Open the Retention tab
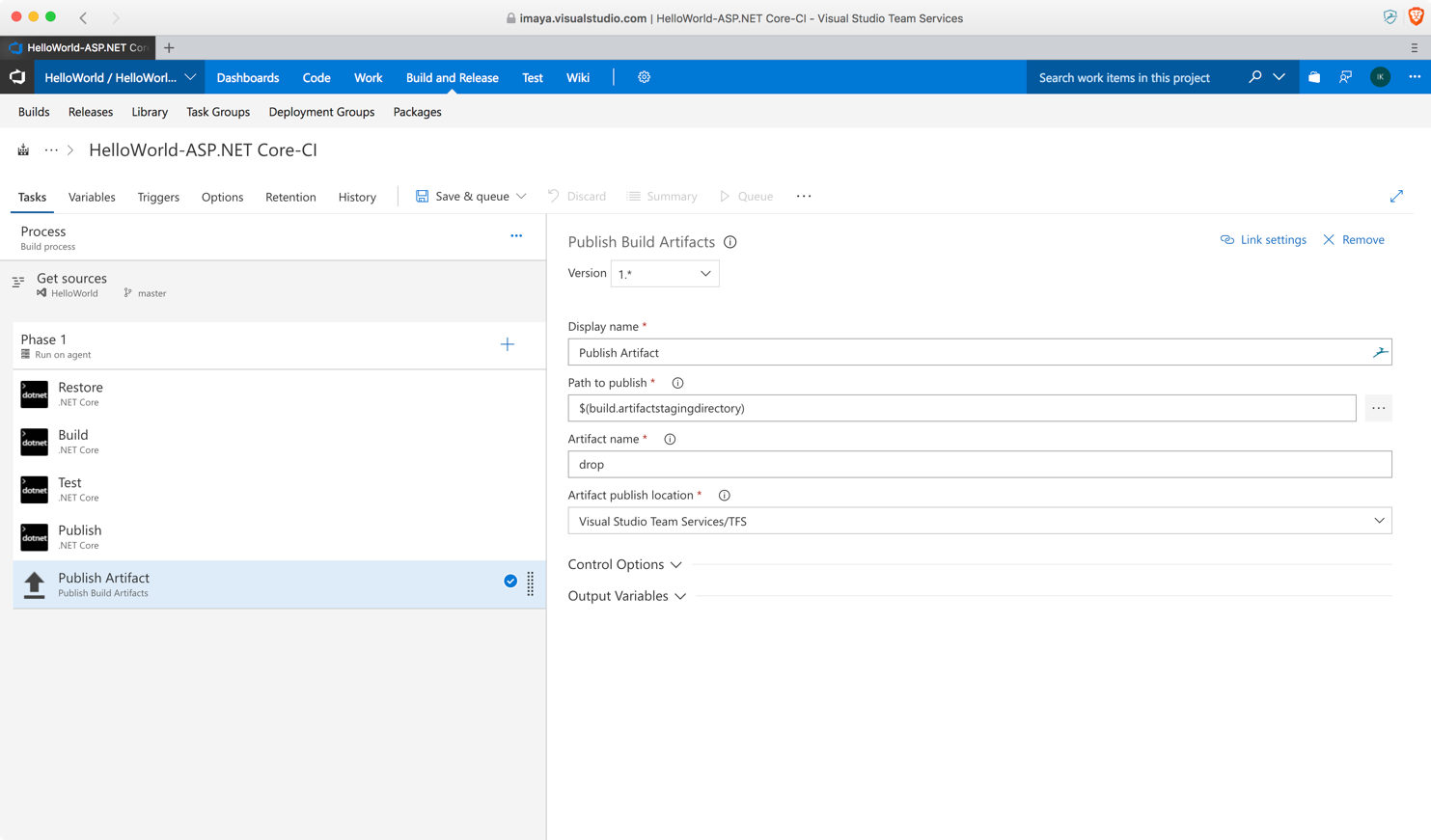The image size is (1431, 840). (x=290, y=197)
